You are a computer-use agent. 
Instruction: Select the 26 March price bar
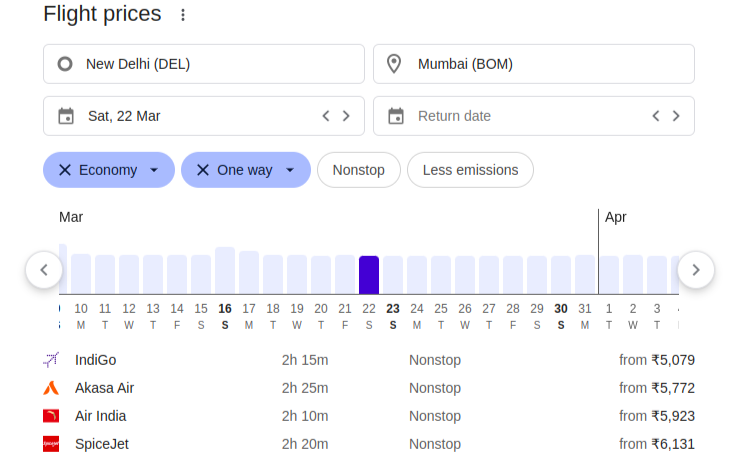(464, 275)
